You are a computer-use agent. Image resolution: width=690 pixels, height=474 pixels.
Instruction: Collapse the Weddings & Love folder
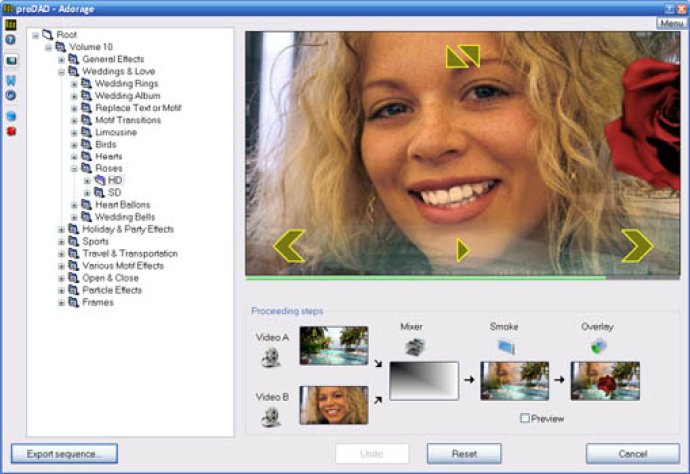coord(62,72)
